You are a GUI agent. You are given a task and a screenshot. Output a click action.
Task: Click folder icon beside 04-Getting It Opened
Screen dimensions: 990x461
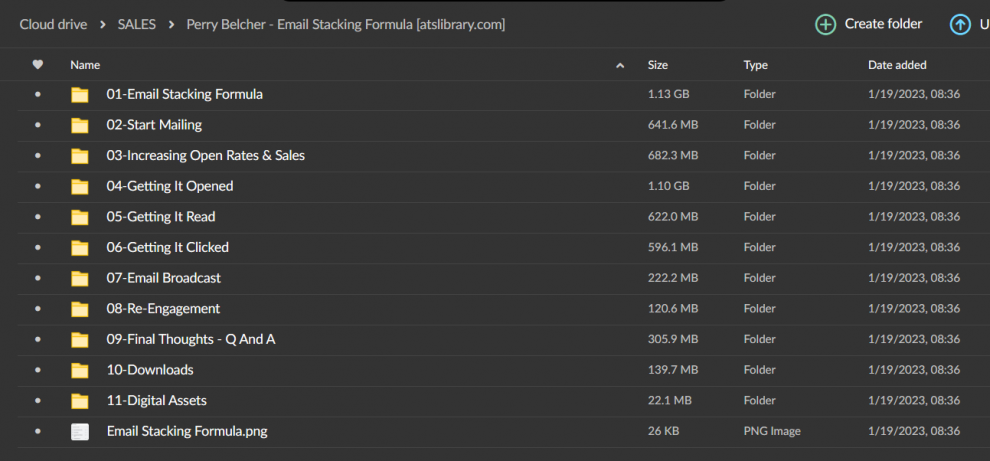80,187
